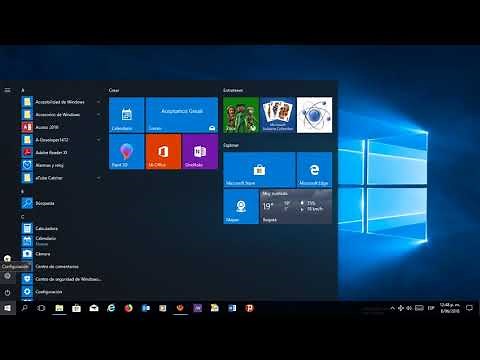
Task: Open Access 2016 from the app list
Action: pyautogui.click(x=62, y=127)
